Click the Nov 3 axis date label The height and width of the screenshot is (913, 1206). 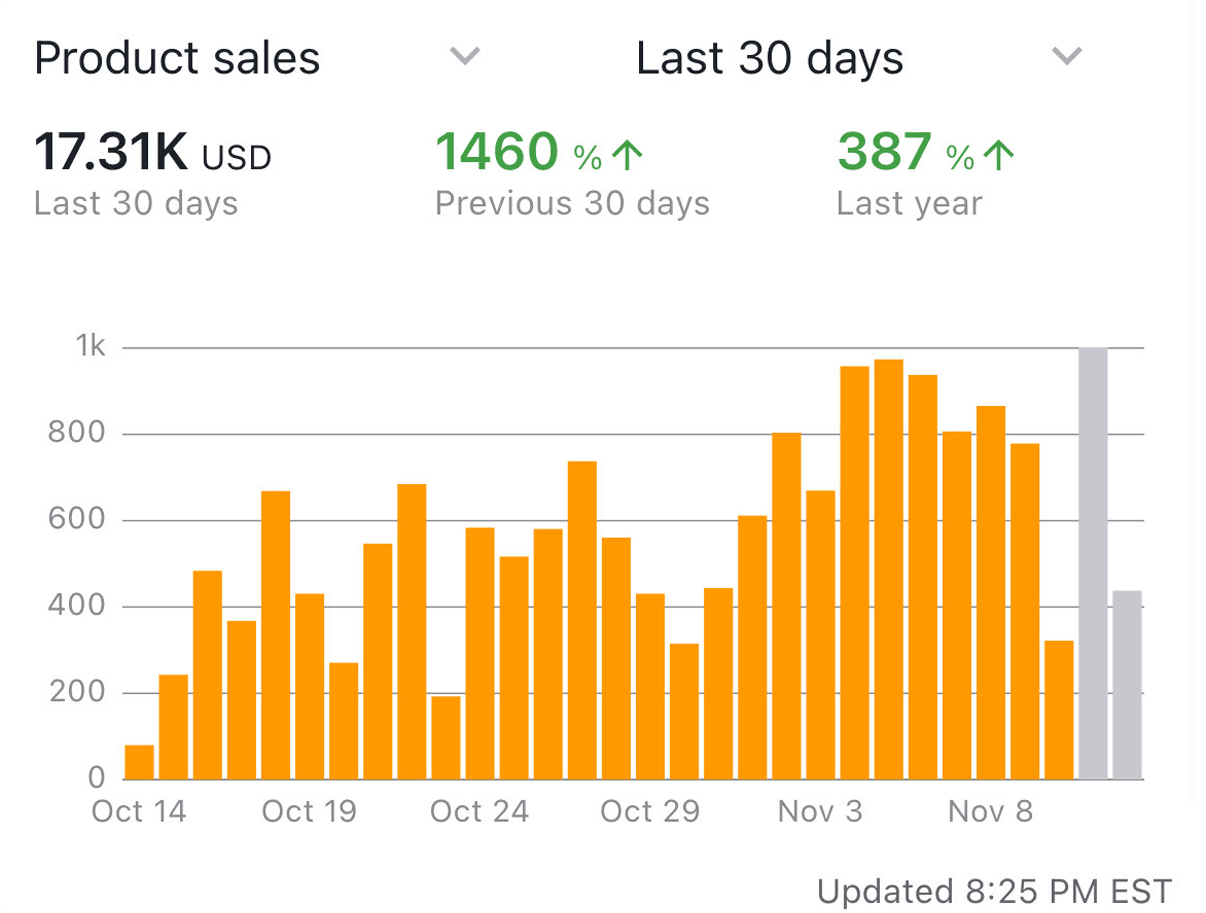tap(820, 811)
